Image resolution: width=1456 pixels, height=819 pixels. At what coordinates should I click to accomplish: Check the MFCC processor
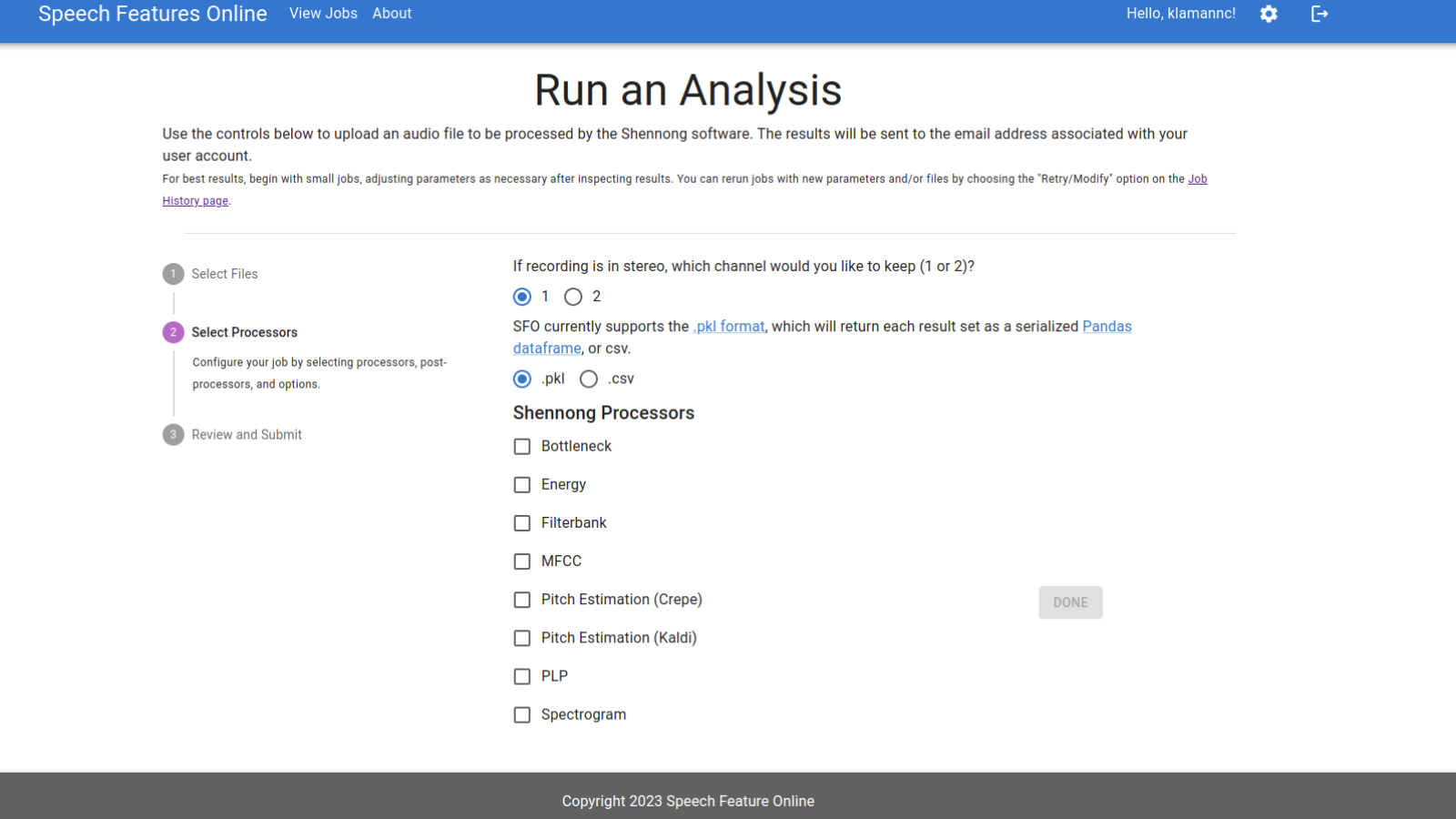click(x=522, y=561)
